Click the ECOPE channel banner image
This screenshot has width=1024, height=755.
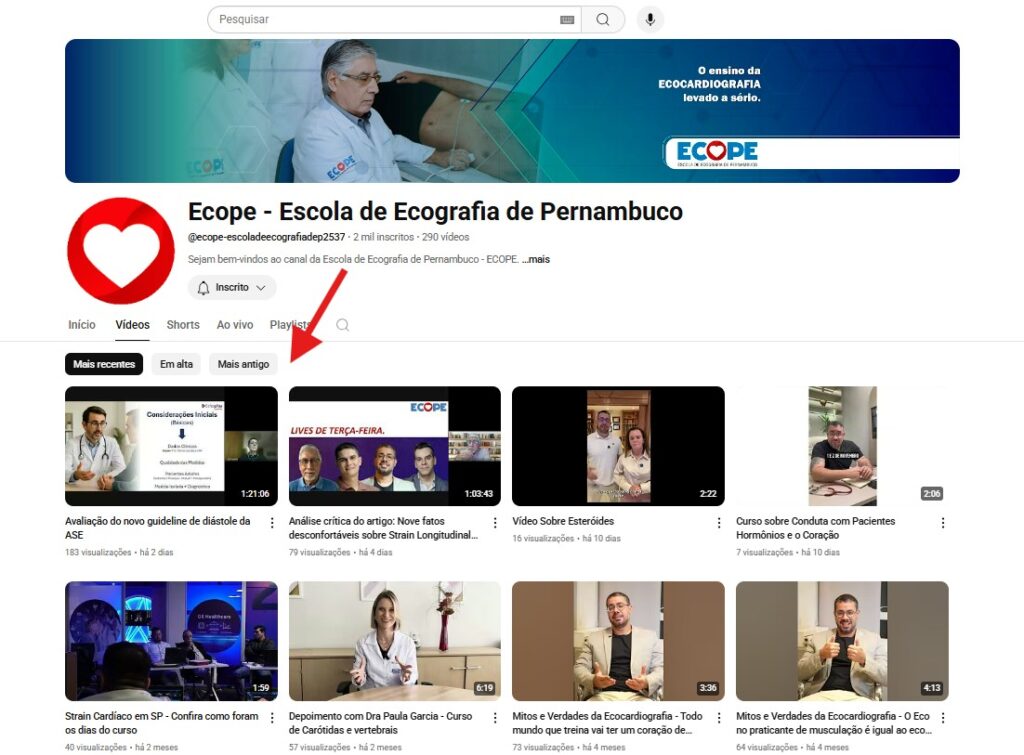pyautogui.click(x=512, y=111)
